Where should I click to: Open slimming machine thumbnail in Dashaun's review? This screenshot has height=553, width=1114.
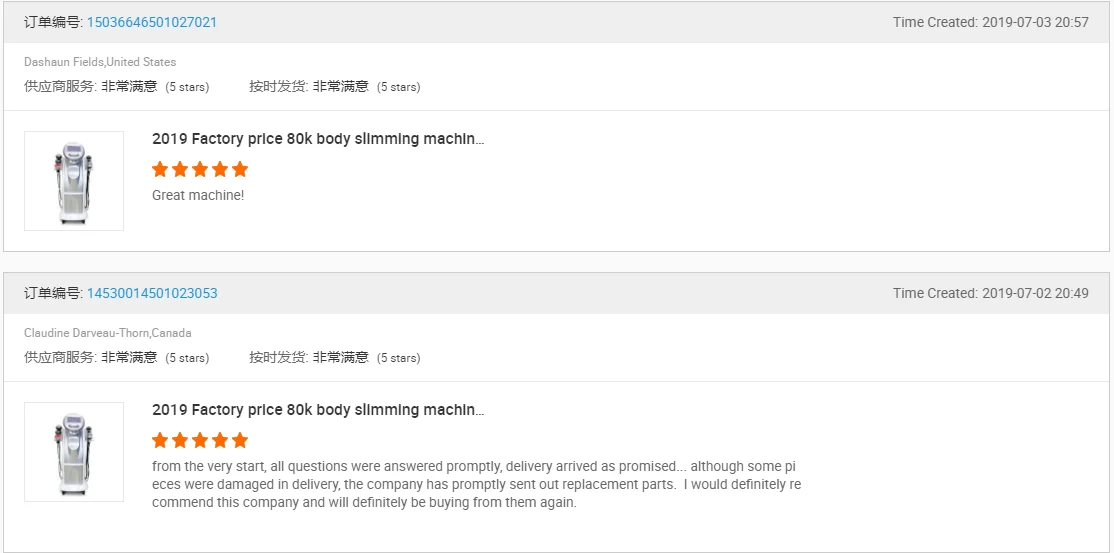(74, 181)
